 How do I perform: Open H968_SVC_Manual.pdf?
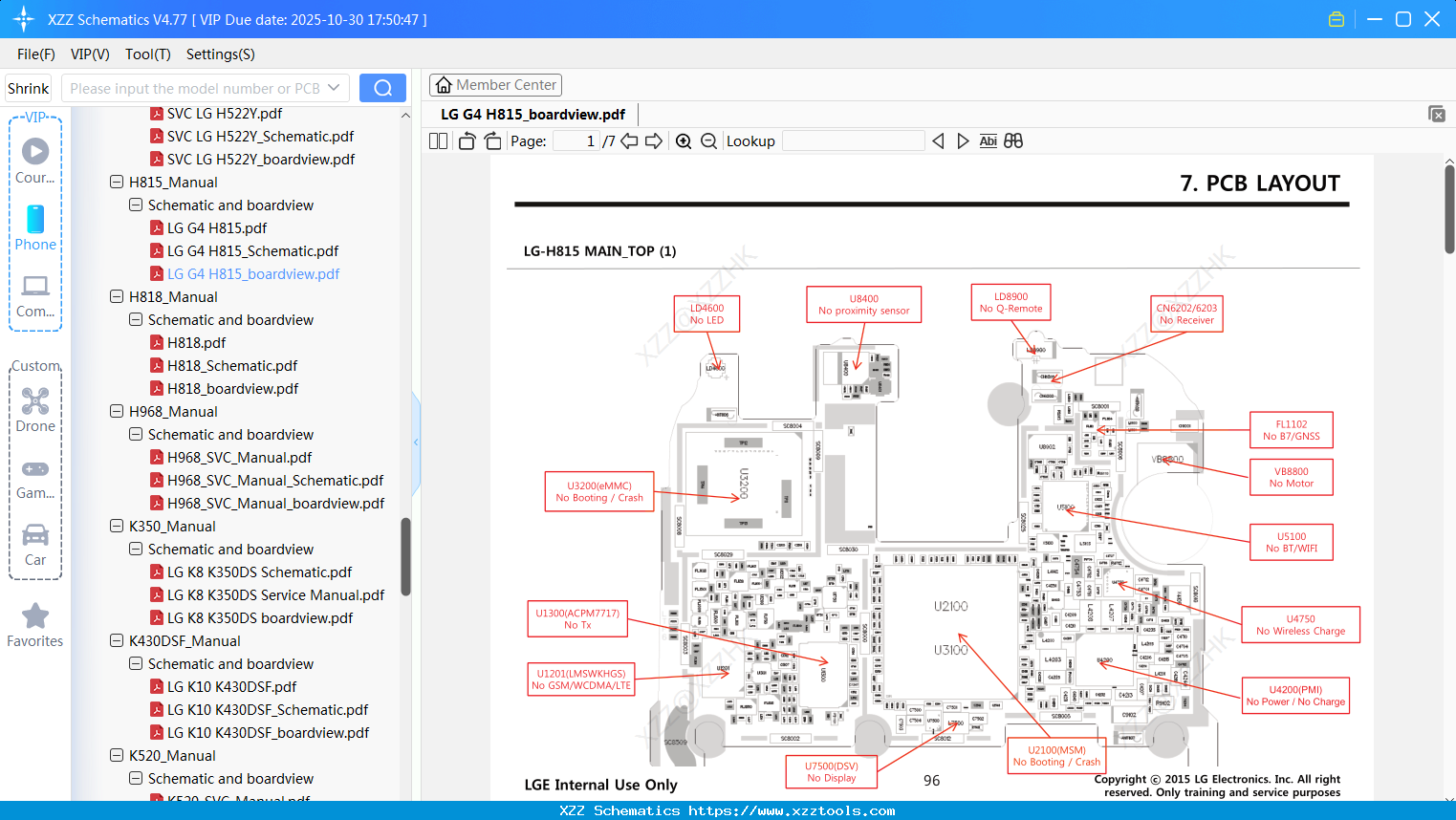231,457
